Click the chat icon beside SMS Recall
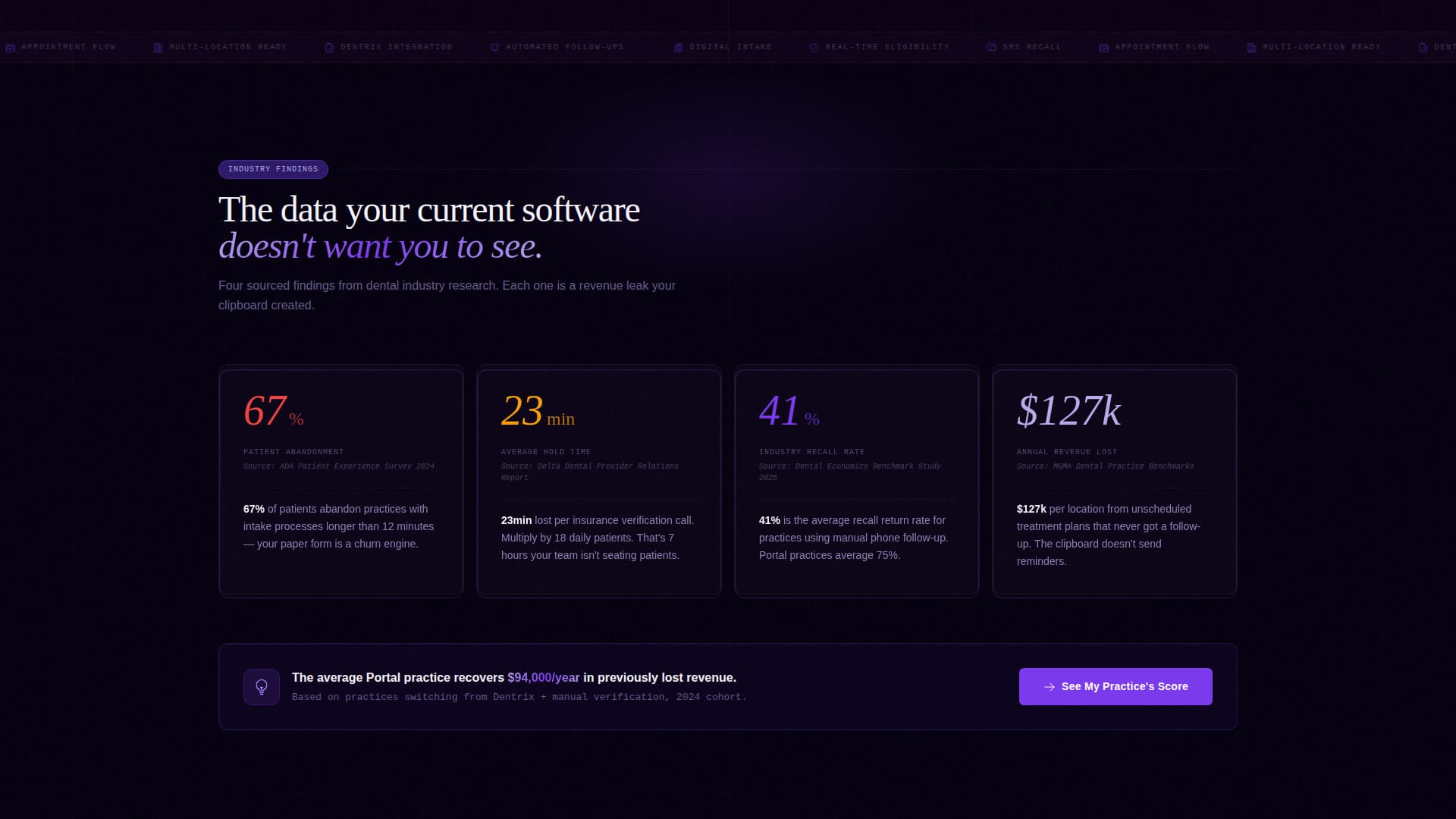Image resolution: width=1456 pixels, height=819 pixels. pos(991,47)
